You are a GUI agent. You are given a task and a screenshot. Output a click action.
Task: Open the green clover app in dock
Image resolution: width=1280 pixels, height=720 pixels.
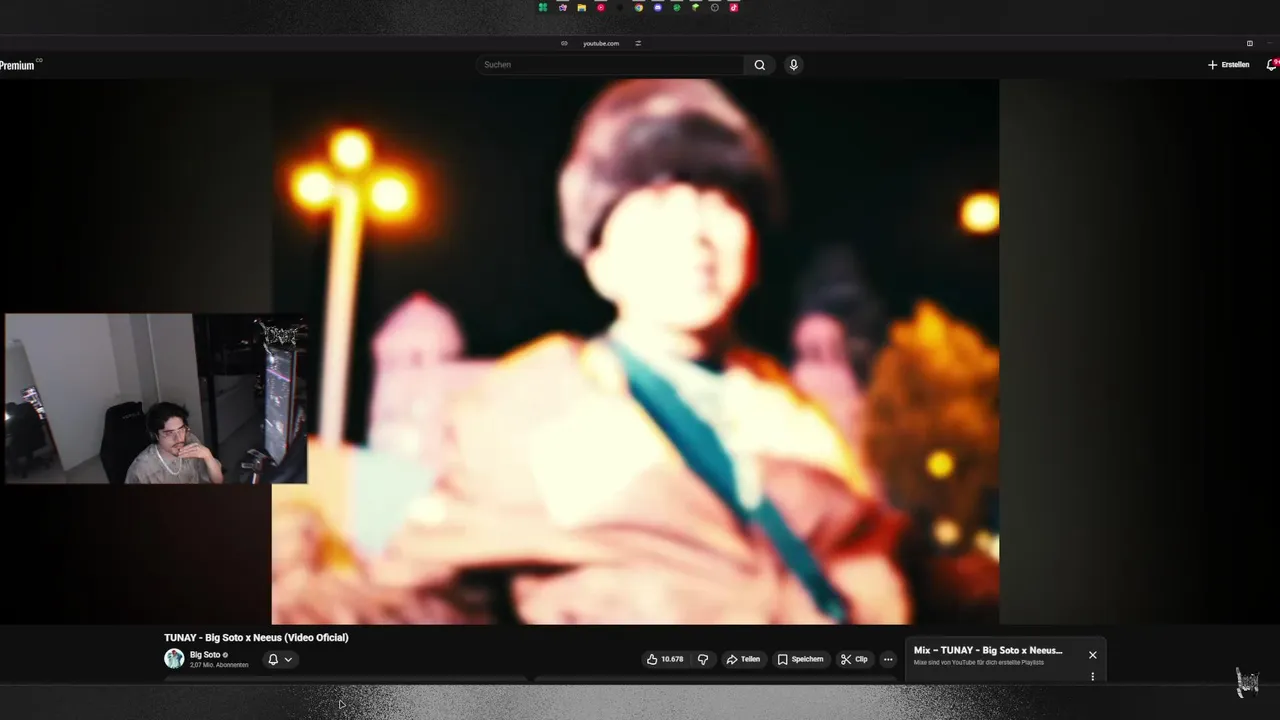543,7
